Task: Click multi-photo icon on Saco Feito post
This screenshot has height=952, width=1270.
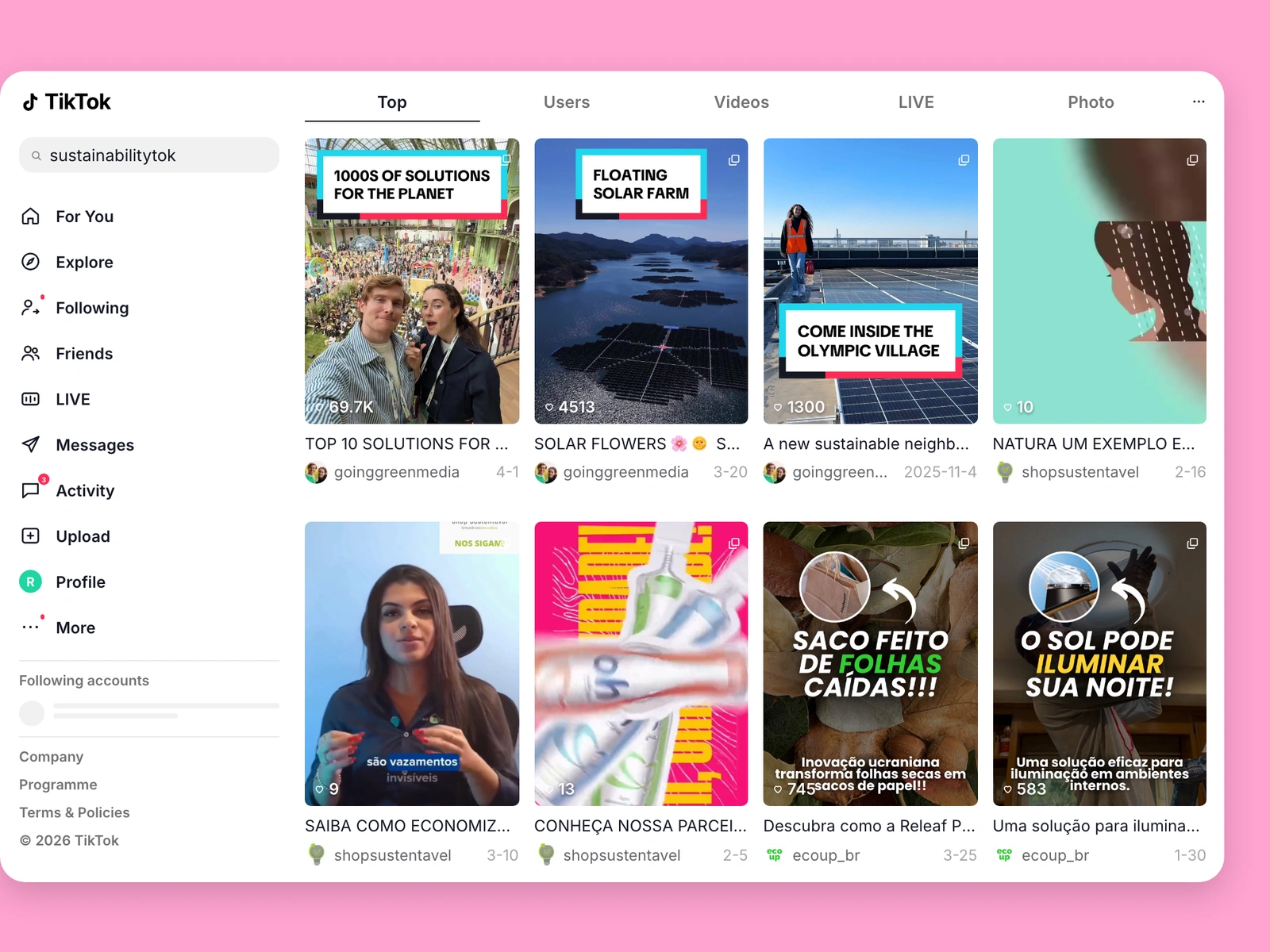Action: (x=964, y=543)
